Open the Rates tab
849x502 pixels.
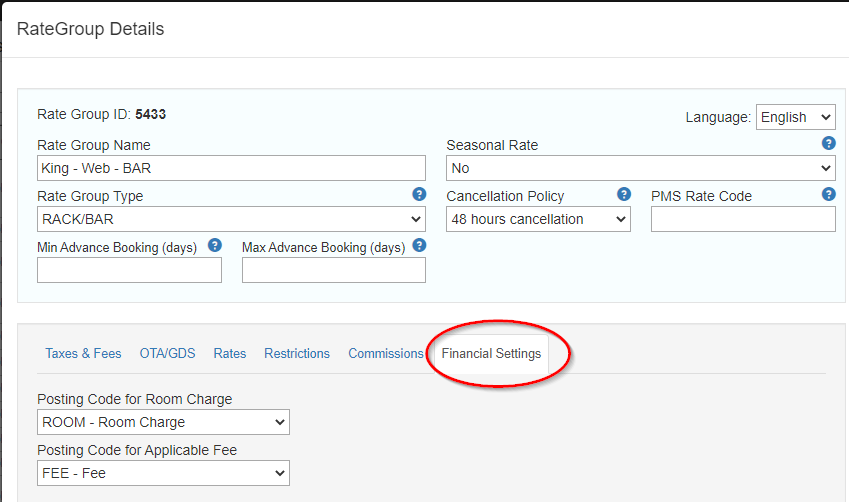[x=230, y=354]
